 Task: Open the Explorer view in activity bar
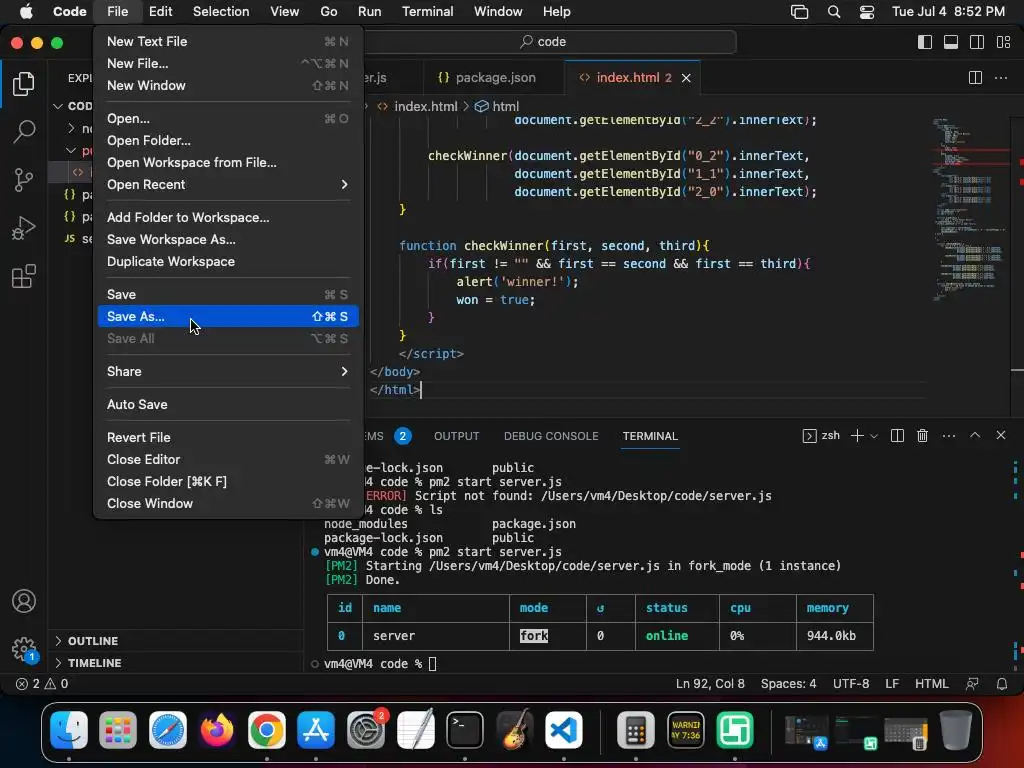24,84
